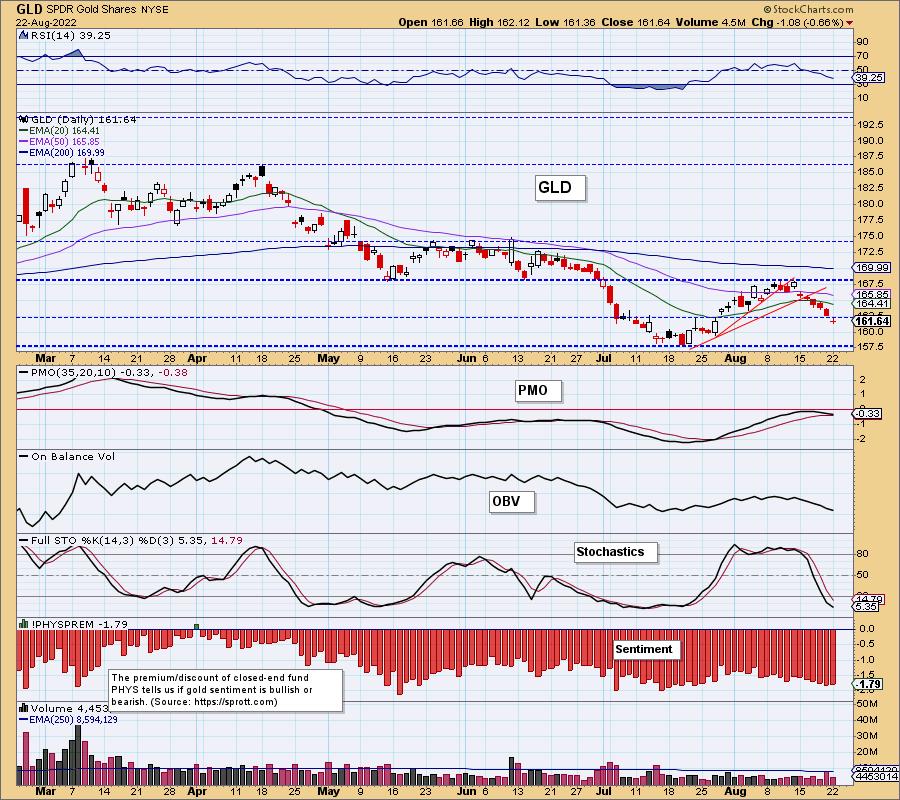
Task: Click the 165.85 EMA price tag
Action: pyautogui.click(x=871, y=294)
